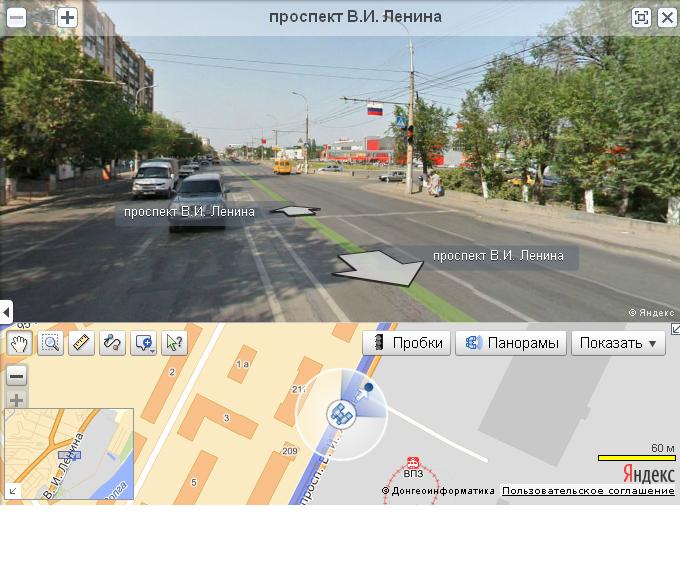680x583 pixels.
Task: Select the hand pan tool
Action: point(20,344)
